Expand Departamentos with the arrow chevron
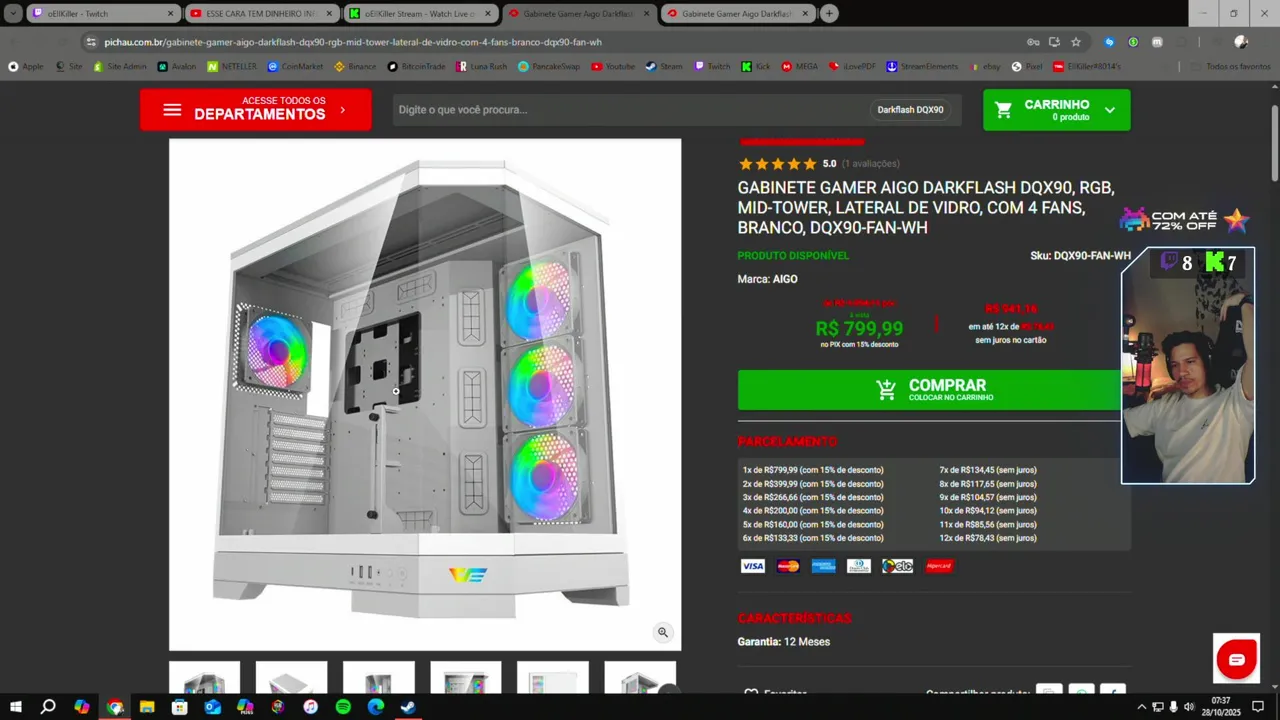This screenshot has width=1280, height=720. (343, 110)
